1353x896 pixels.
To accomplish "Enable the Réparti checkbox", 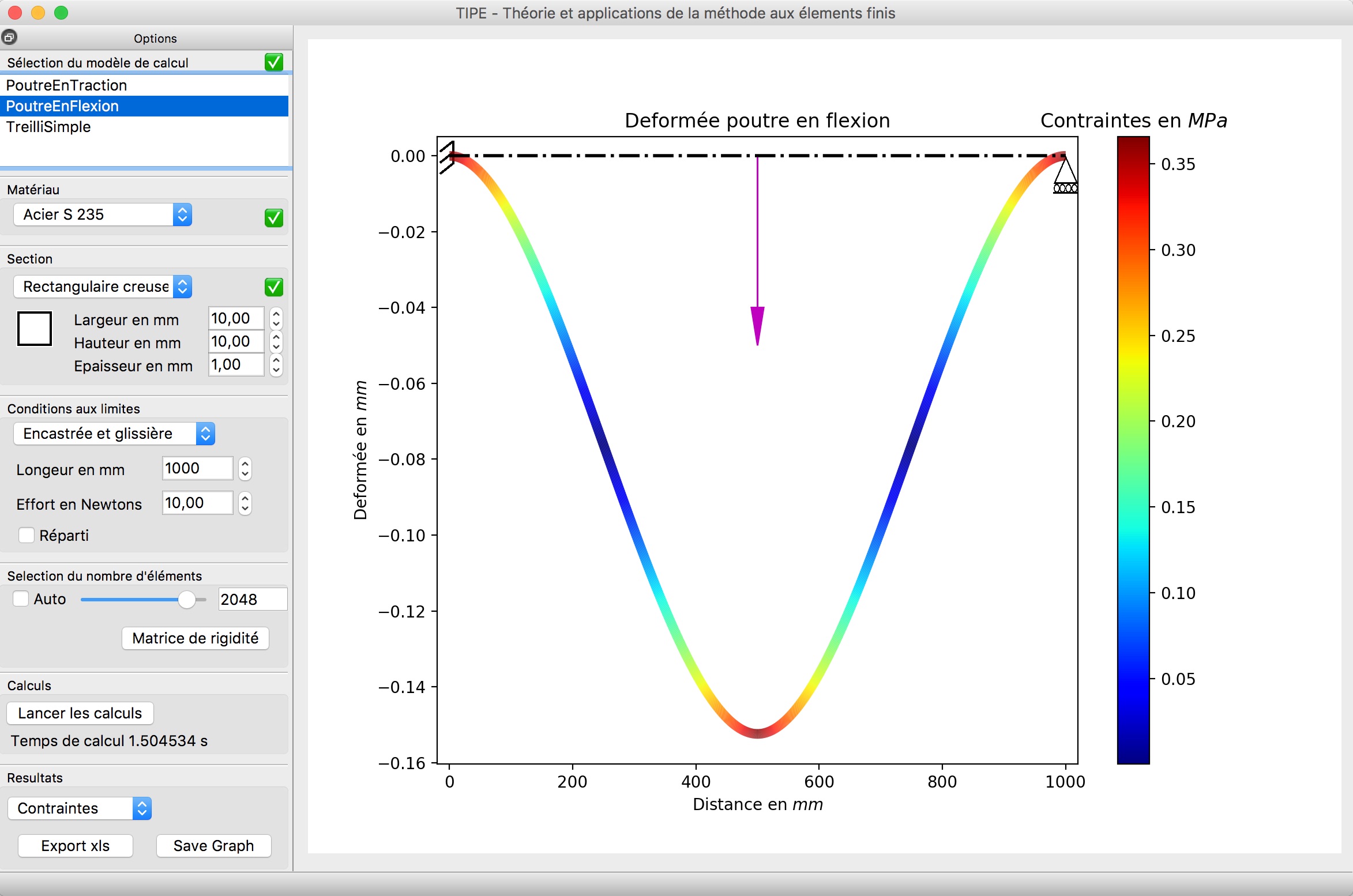I will (x=27, y=535).
